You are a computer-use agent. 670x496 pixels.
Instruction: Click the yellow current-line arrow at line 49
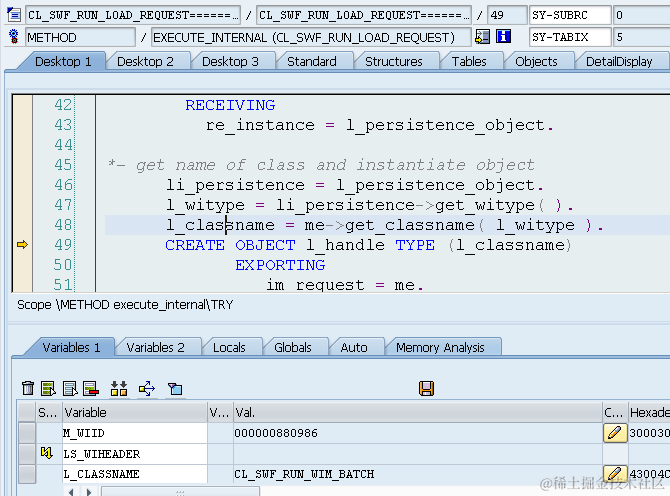22,244
